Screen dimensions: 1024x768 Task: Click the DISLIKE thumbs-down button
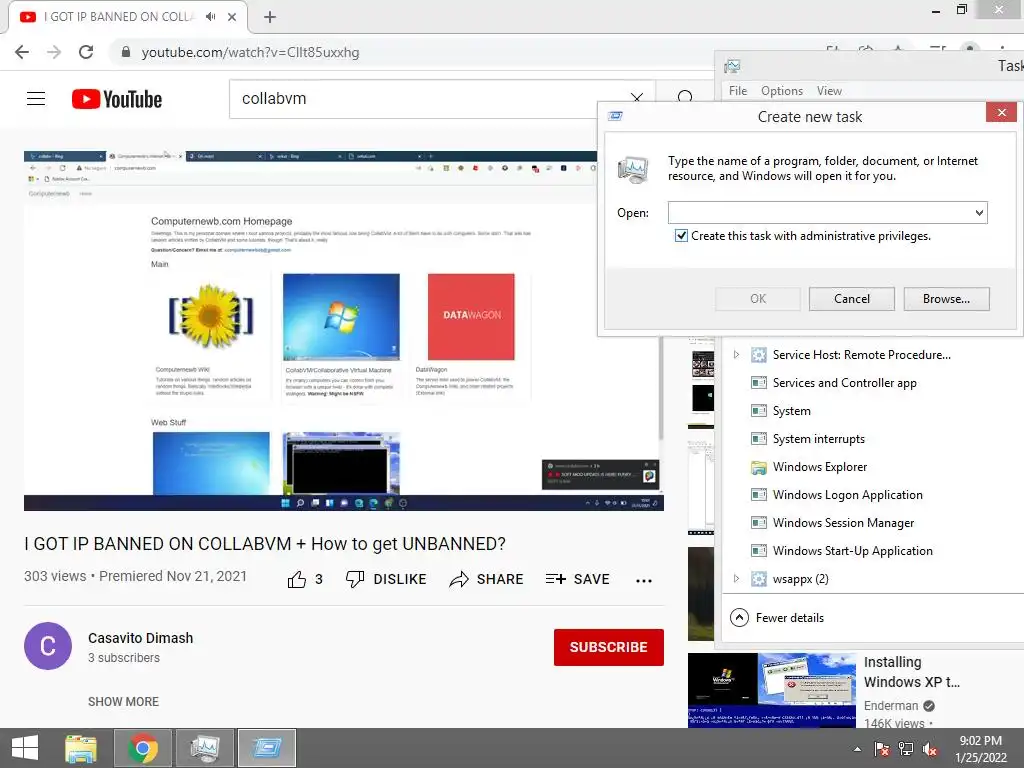pos(386,579)
